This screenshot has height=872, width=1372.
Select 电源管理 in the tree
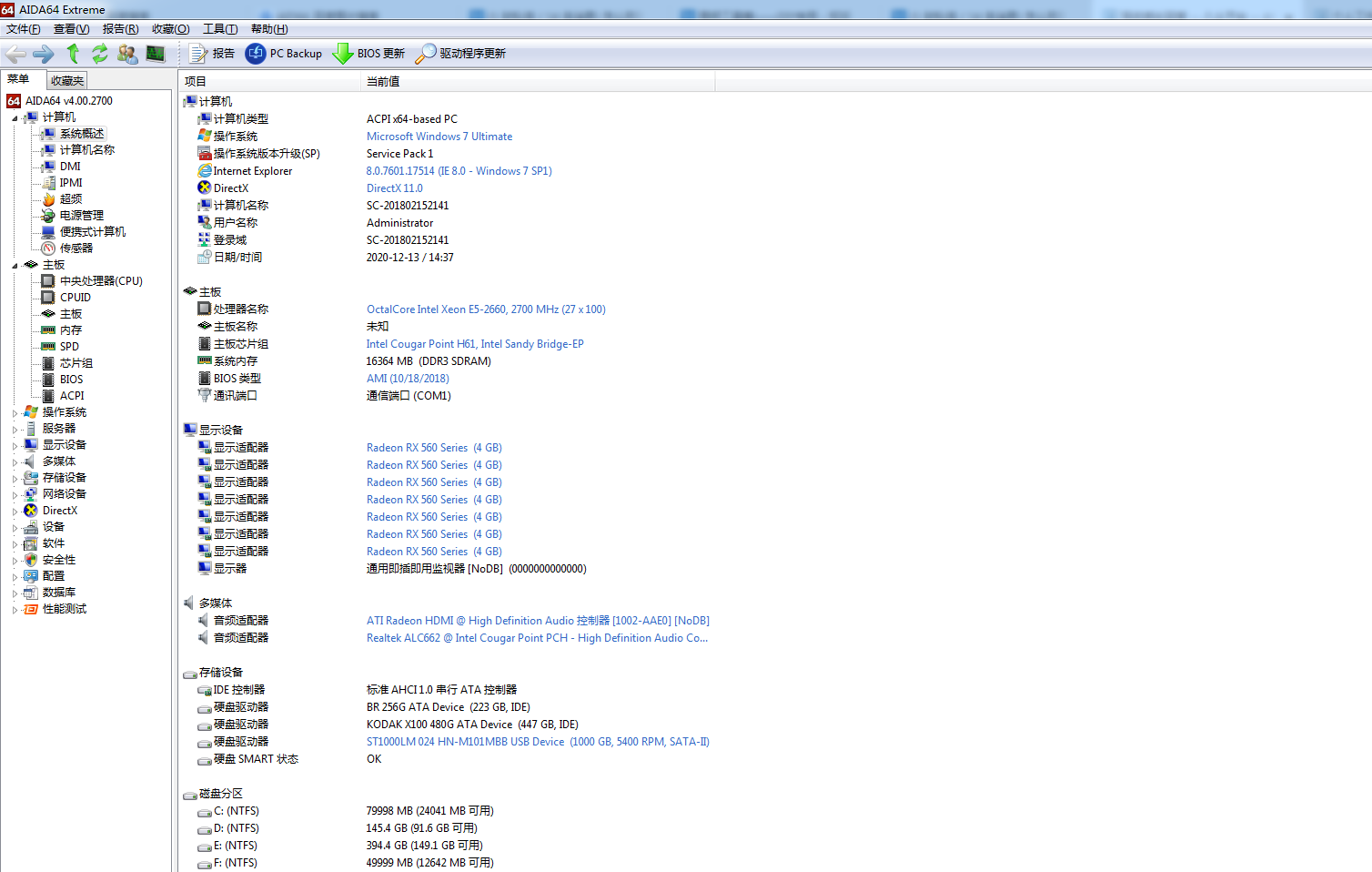[x=82, y=216]
